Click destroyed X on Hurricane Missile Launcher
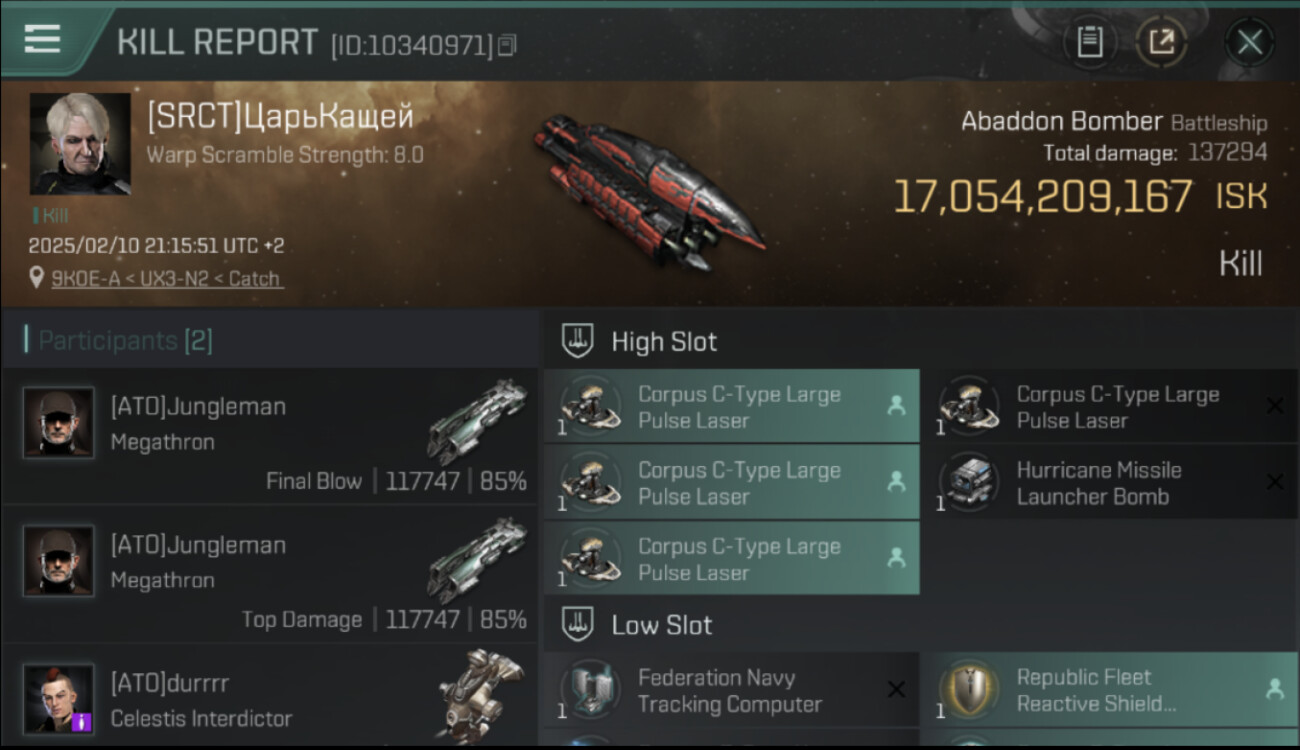The width and height of the screenshot is (1300, 750). tap(1275, 482)
